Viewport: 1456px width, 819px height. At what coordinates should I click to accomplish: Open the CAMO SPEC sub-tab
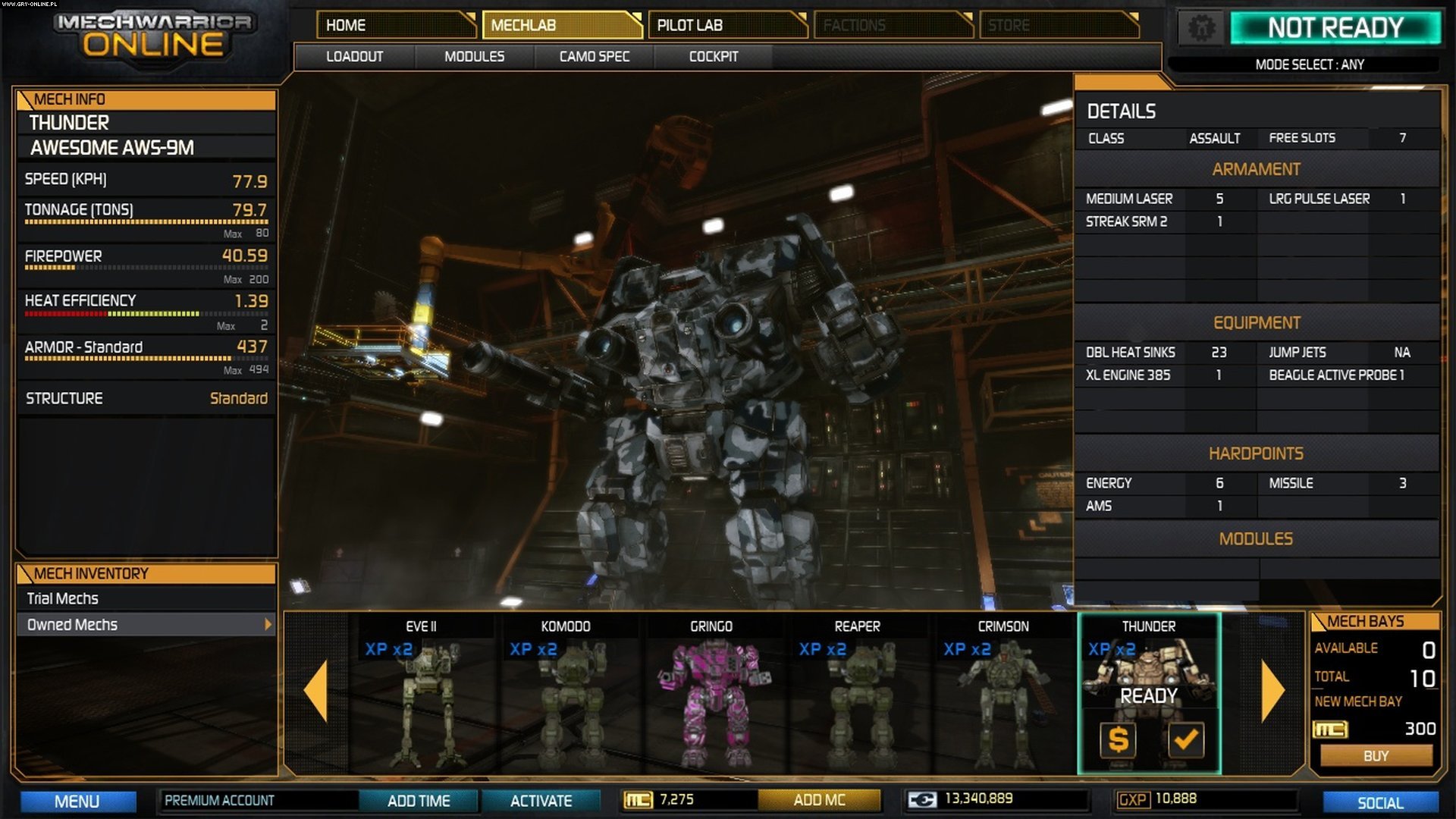(x=594, y=57)
